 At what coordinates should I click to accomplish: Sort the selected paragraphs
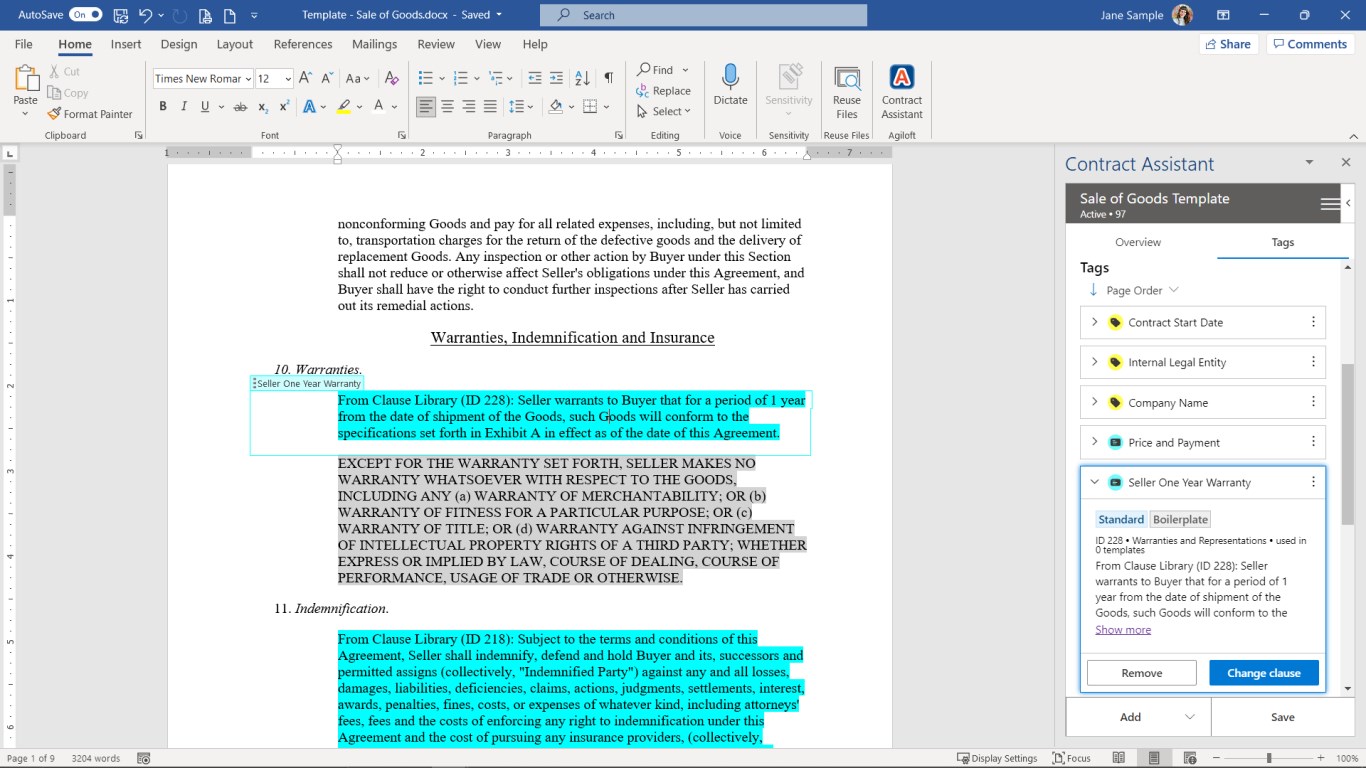[x=583, y=78]
